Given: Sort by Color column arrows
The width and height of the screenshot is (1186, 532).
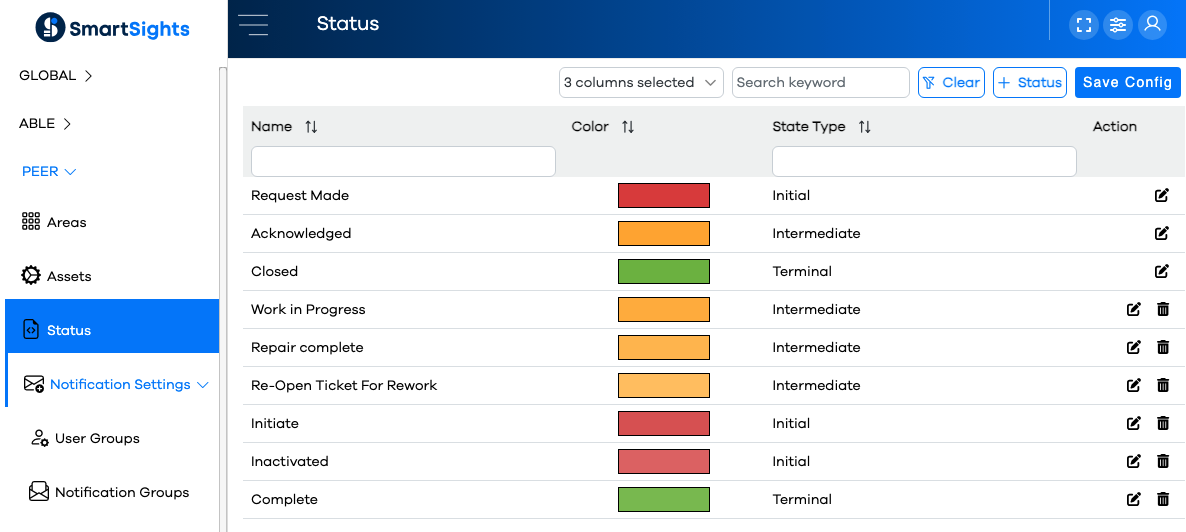Looking at the screenshot, I should (x=628, y=127).
